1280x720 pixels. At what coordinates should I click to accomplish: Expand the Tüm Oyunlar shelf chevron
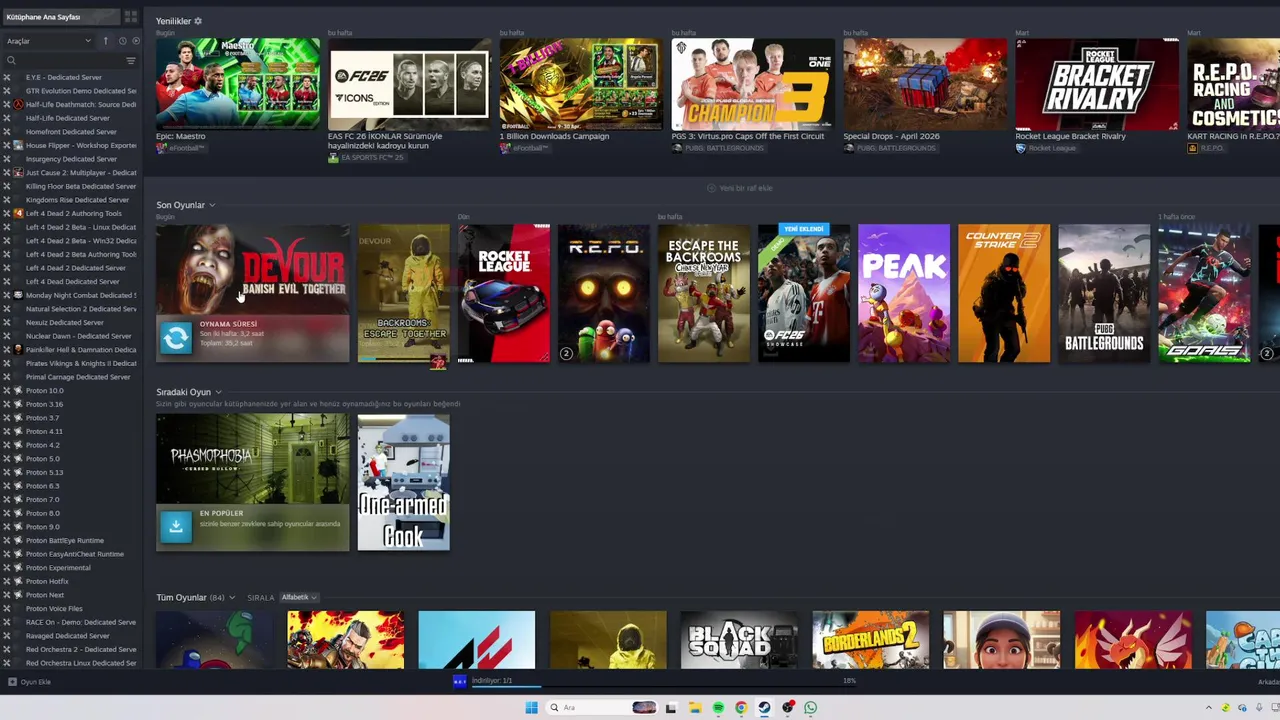pos(232,598)
